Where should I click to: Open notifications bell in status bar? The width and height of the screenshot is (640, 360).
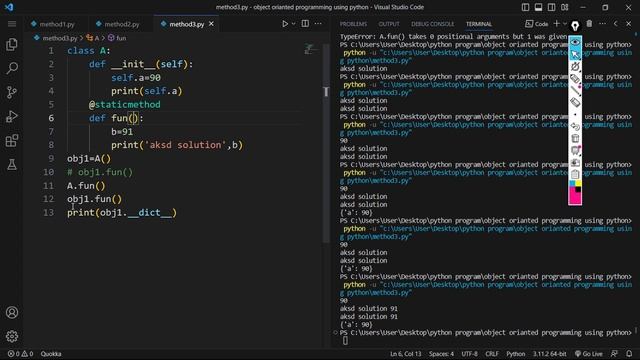(629, 354)
